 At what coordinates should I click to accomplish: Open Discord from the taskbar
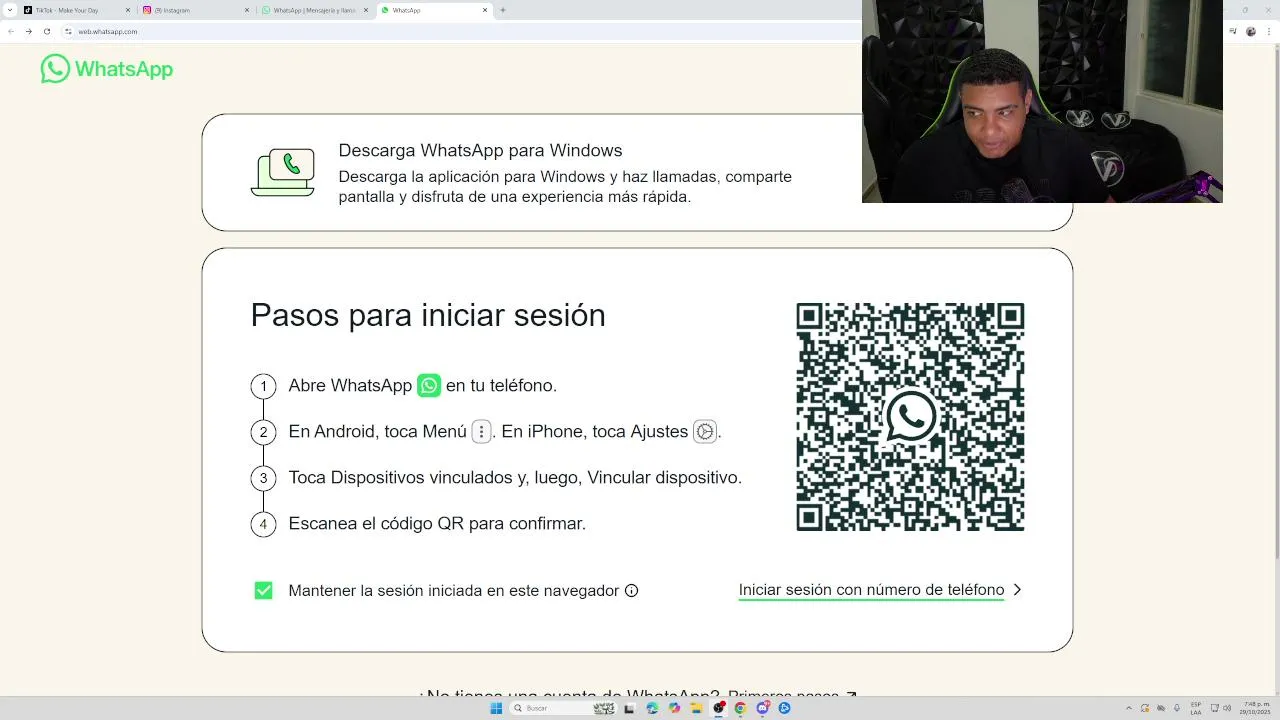coord(762,708)
